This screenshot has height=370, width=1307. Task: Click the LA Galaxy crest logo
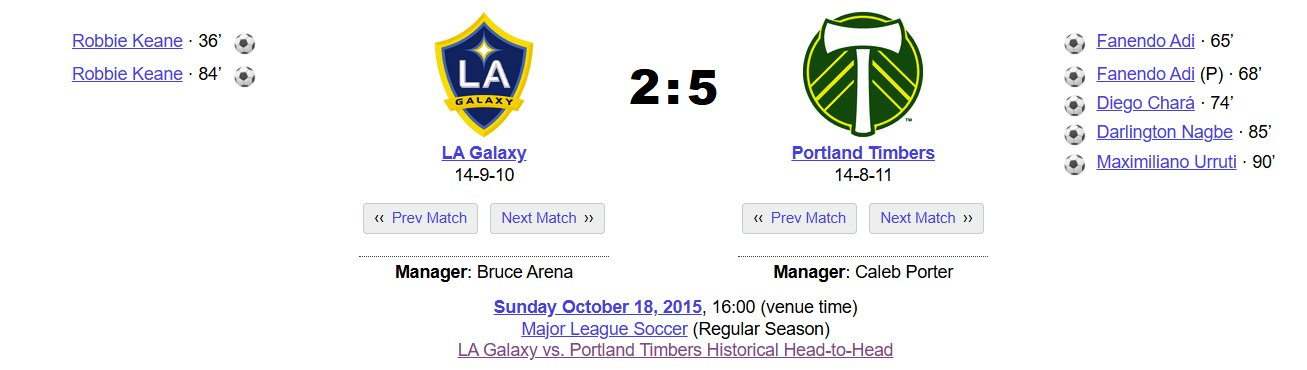click(484, 75)
